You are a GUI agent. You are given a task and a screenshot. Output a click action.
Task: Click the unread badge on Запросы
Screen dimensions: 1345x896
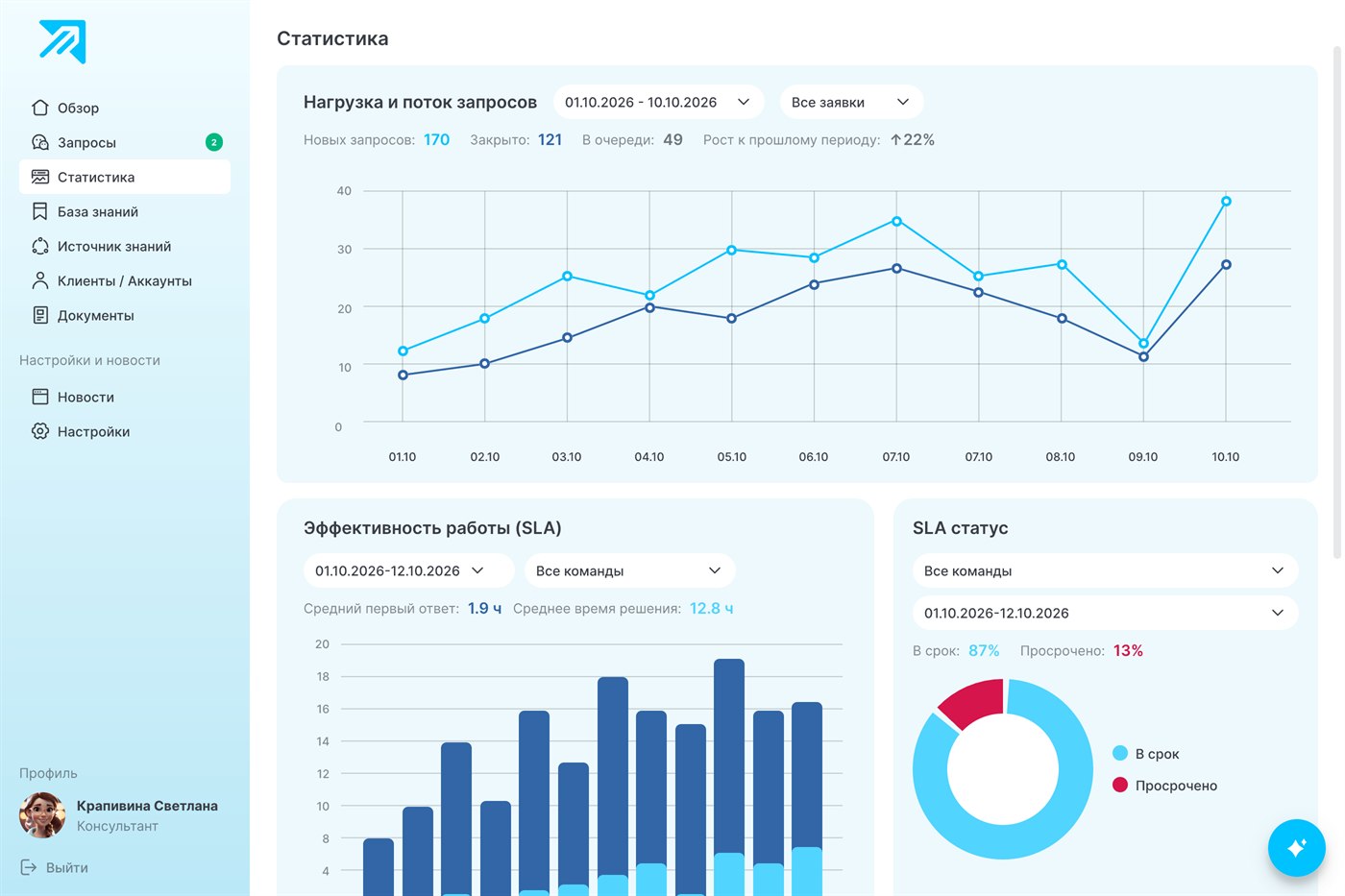[x=214, y=142]
